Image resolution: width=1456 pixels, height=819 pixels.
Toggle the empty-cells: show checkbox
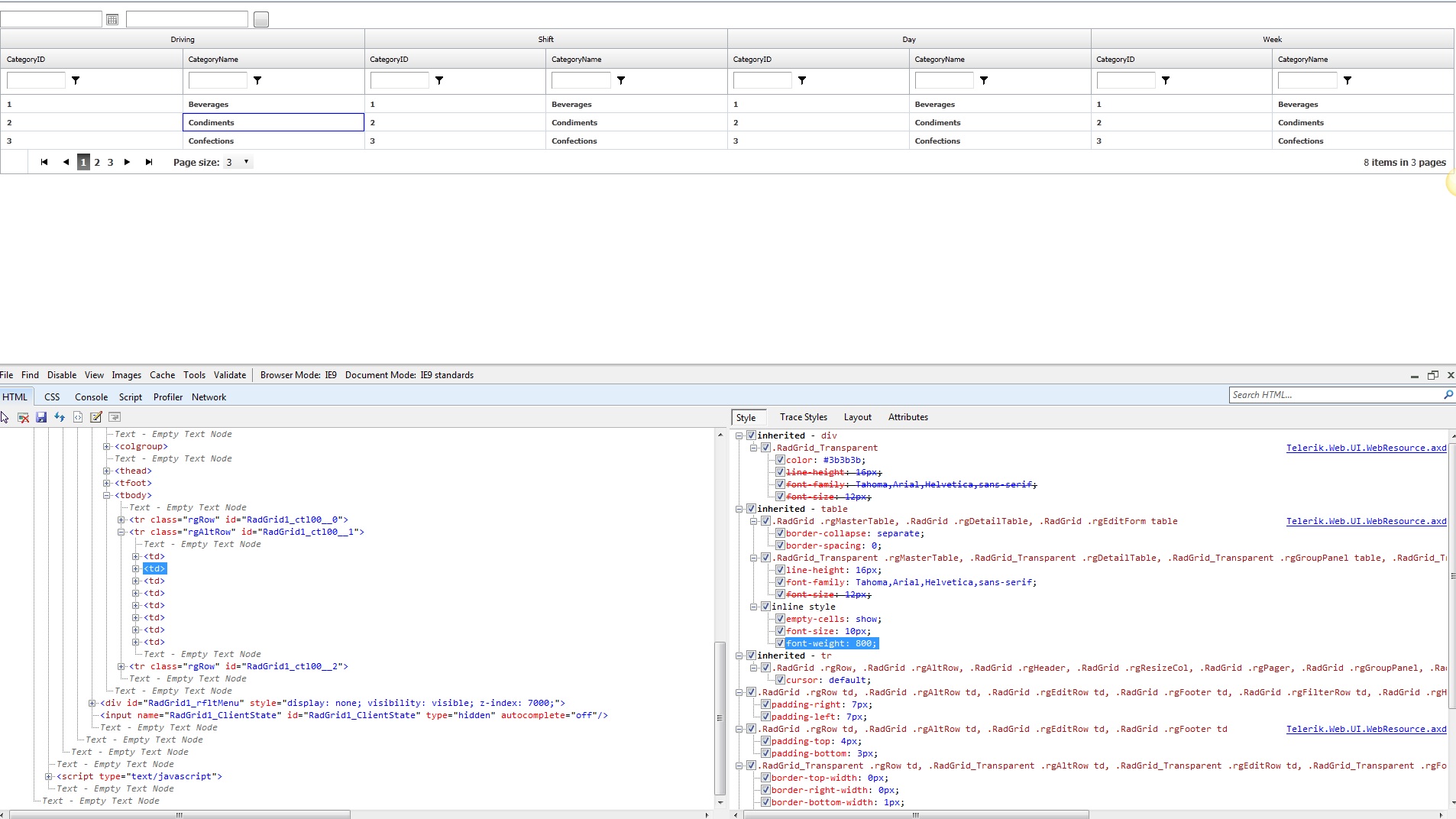pyautogui.click(x=780, y=619)
